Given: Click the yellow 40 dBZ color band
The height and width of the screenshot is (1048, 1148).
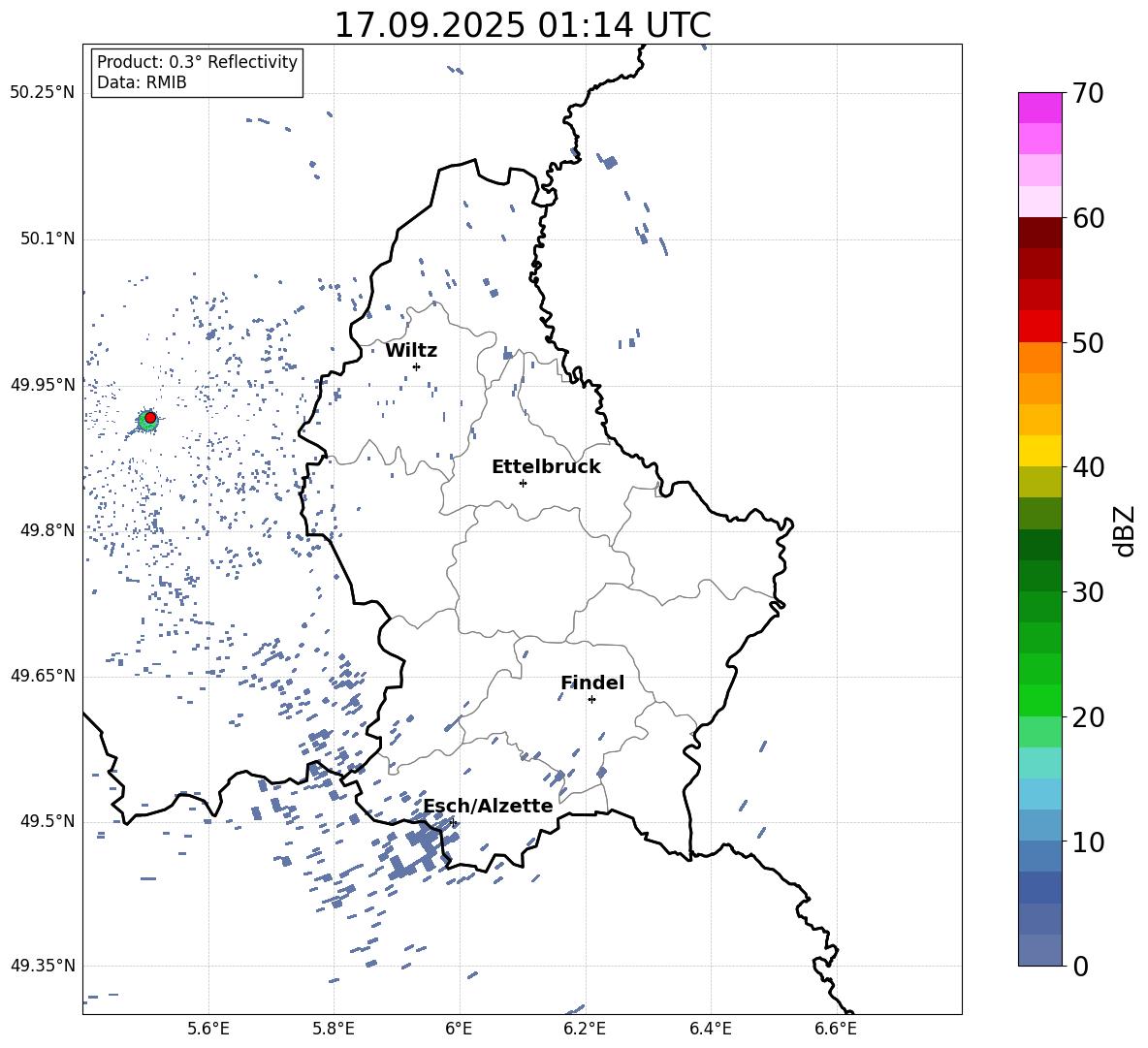Looking at the screenshot, I should pyautogui.click(x=1039, y=451).
